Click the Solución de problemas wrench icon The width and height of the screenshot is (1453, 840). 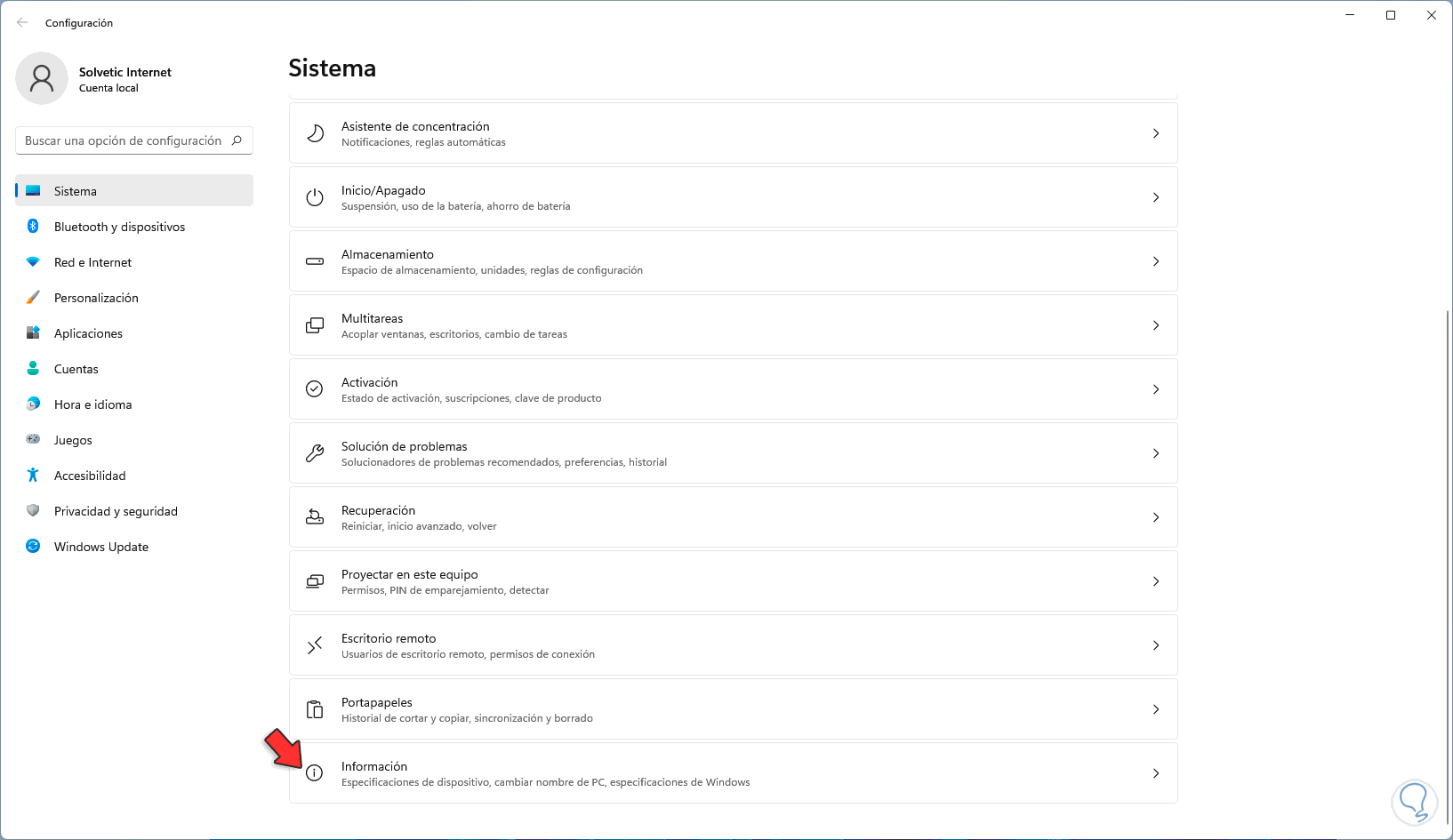tap(315, 453)
